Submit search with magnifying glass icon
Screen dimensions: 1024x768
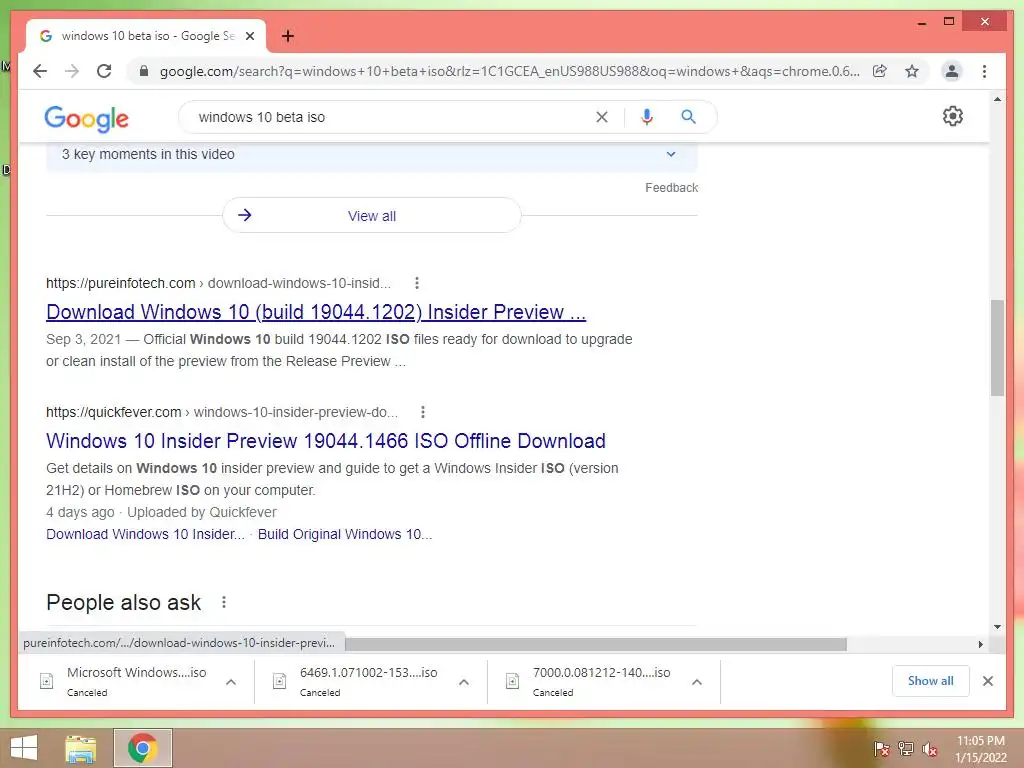click(688, 117)
